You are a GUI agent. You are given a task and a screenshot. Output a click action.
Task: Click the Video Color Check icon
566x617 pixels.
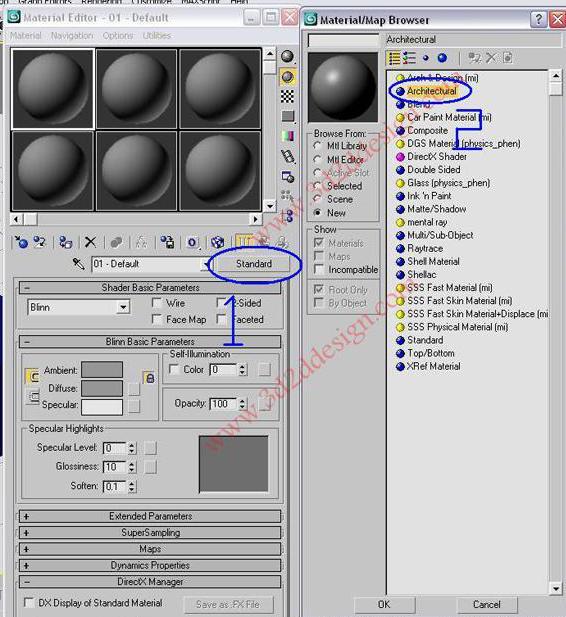pyautogui.click(x=287, y=136)
